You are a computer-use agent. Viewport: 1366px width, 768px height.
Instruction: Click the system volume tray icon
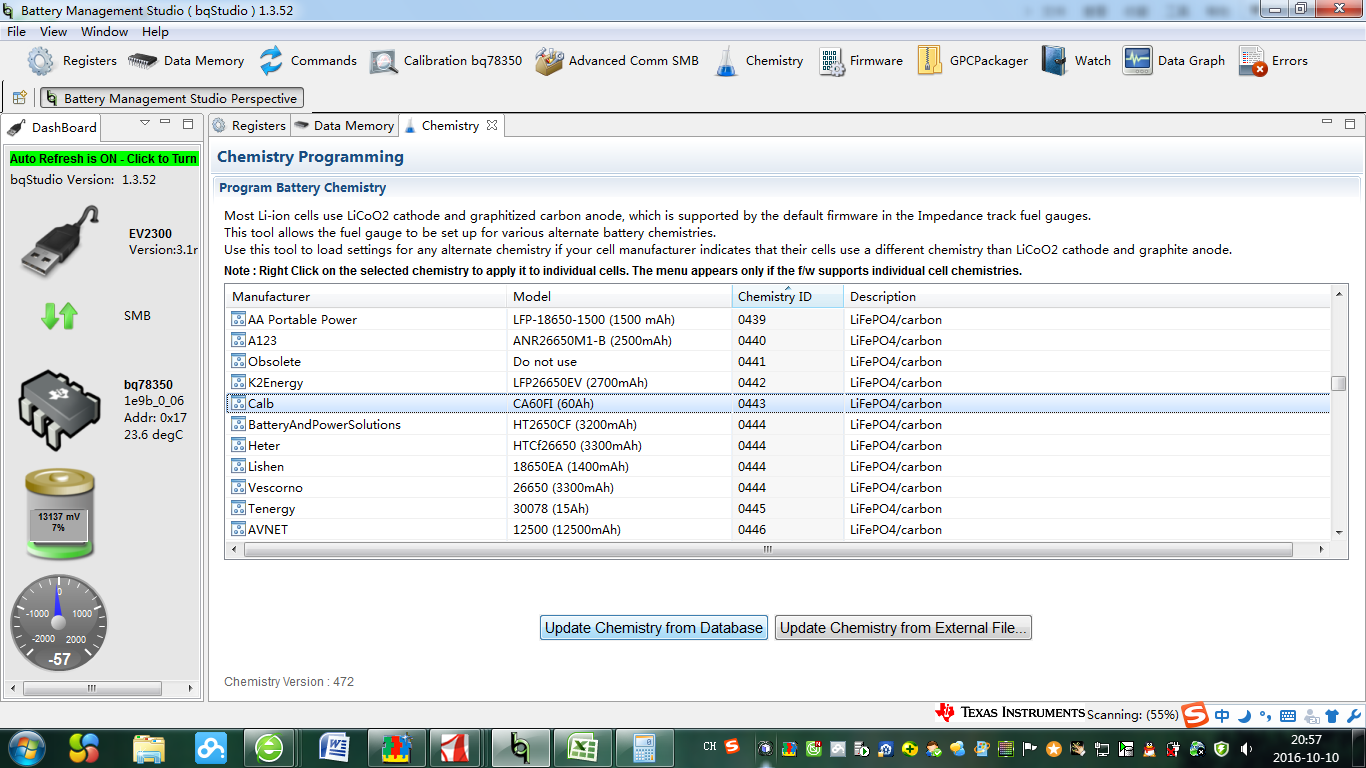point(1246,748)
